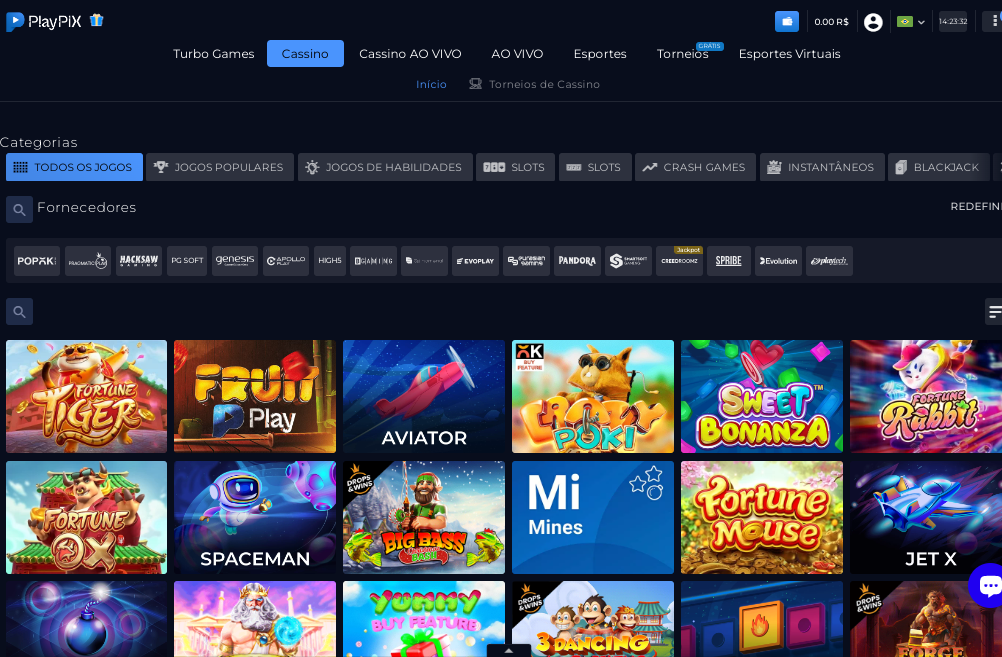Click the Redefinir reset button
The height and width of the screenshot is (657, 1002).
975,206
